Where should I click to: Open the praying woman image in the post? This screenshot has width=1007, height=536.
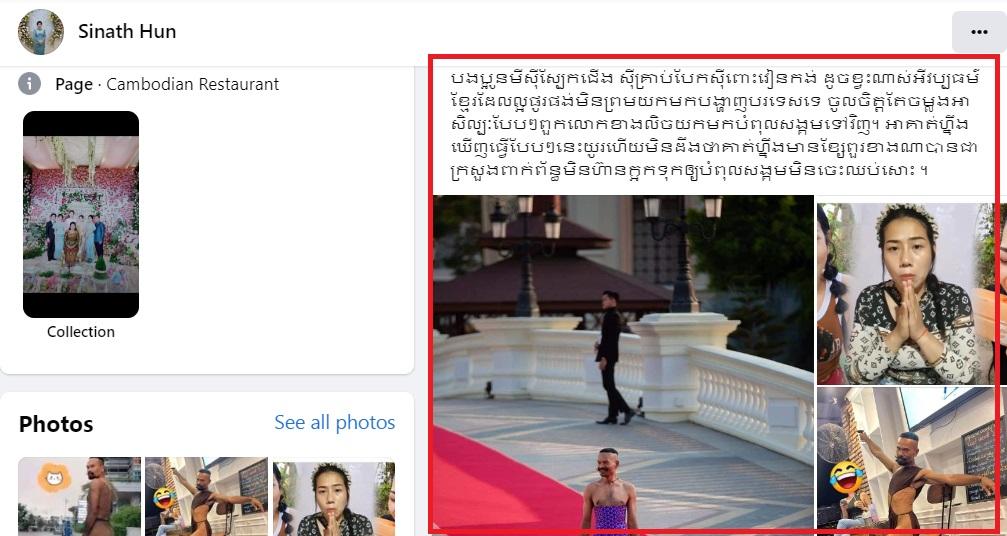907,294
